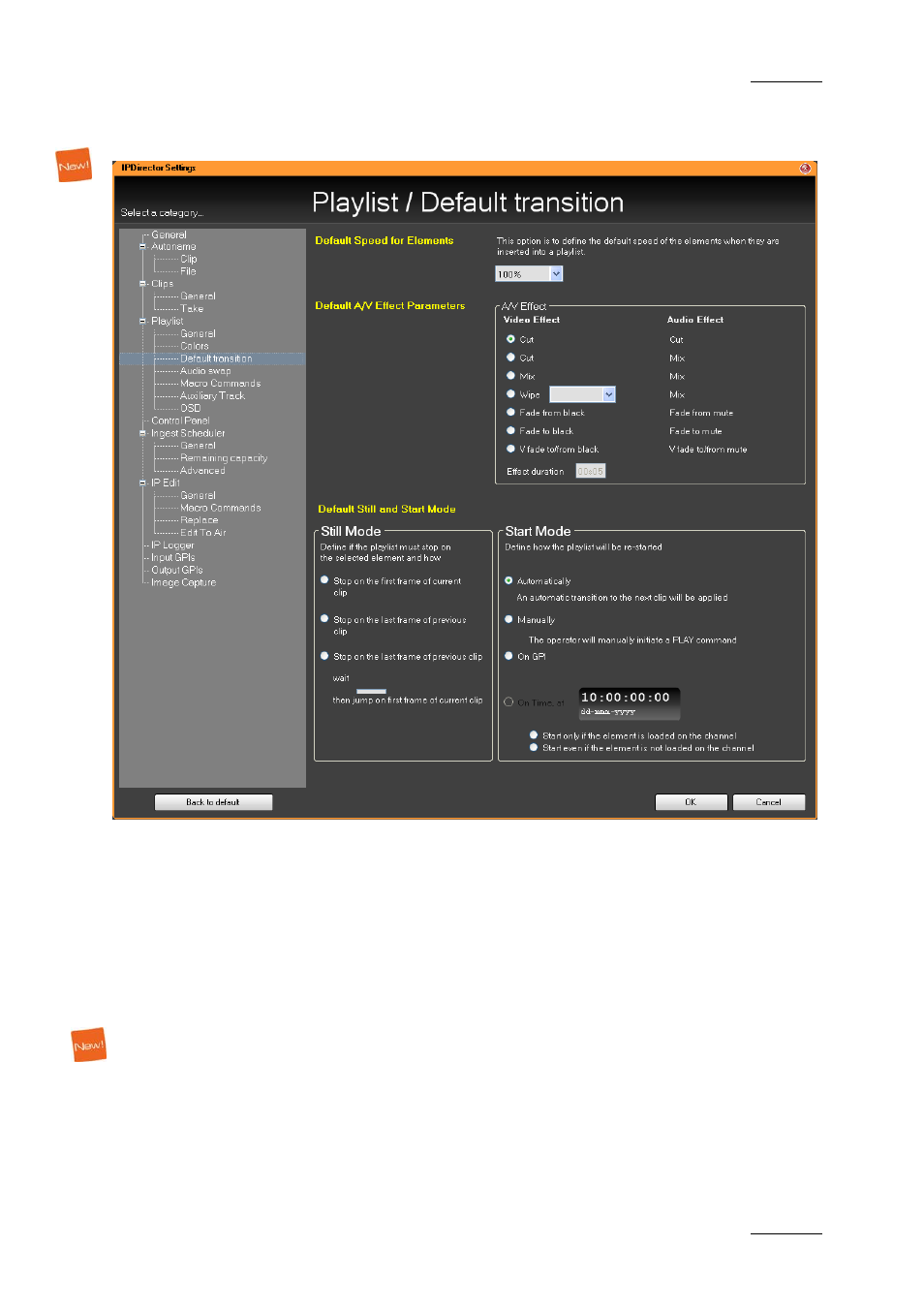Select Clip under Autoname
The image size is (924, 1308).
point(189,259)
